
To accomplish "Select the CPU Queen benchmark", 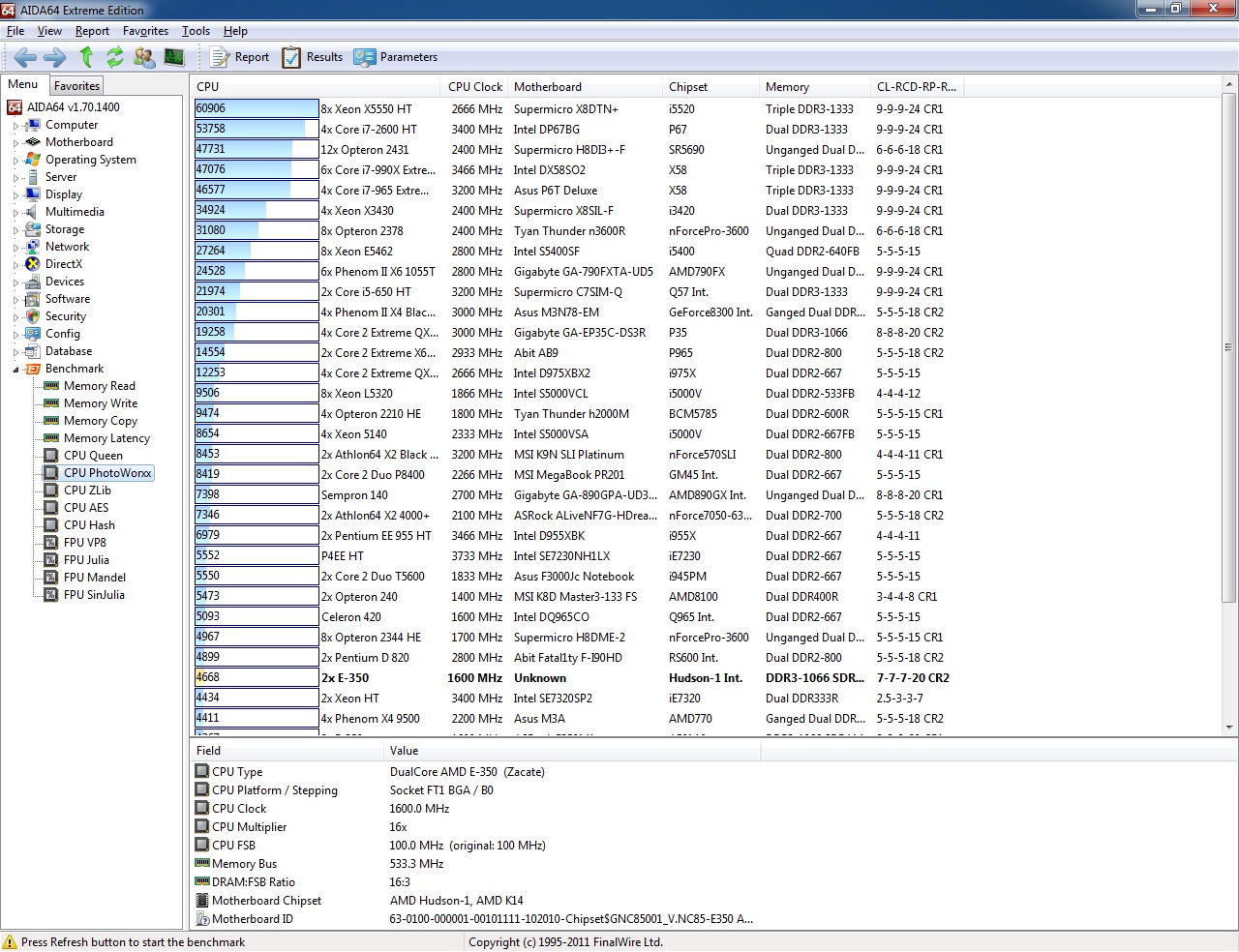I will click(x=93, y=456).
